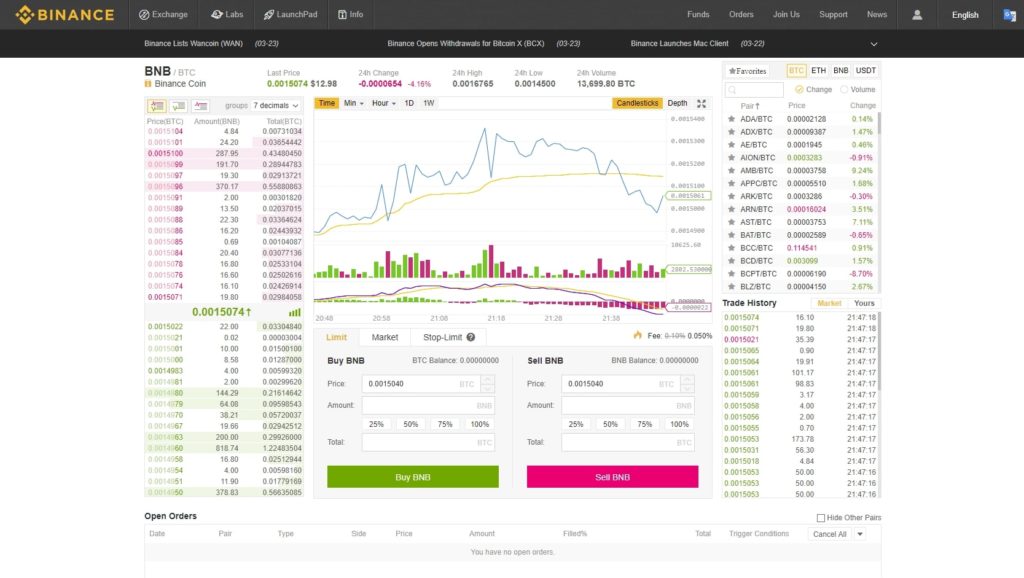
Task: Click the sell order price 0.0015100
Action: point(165,153)
